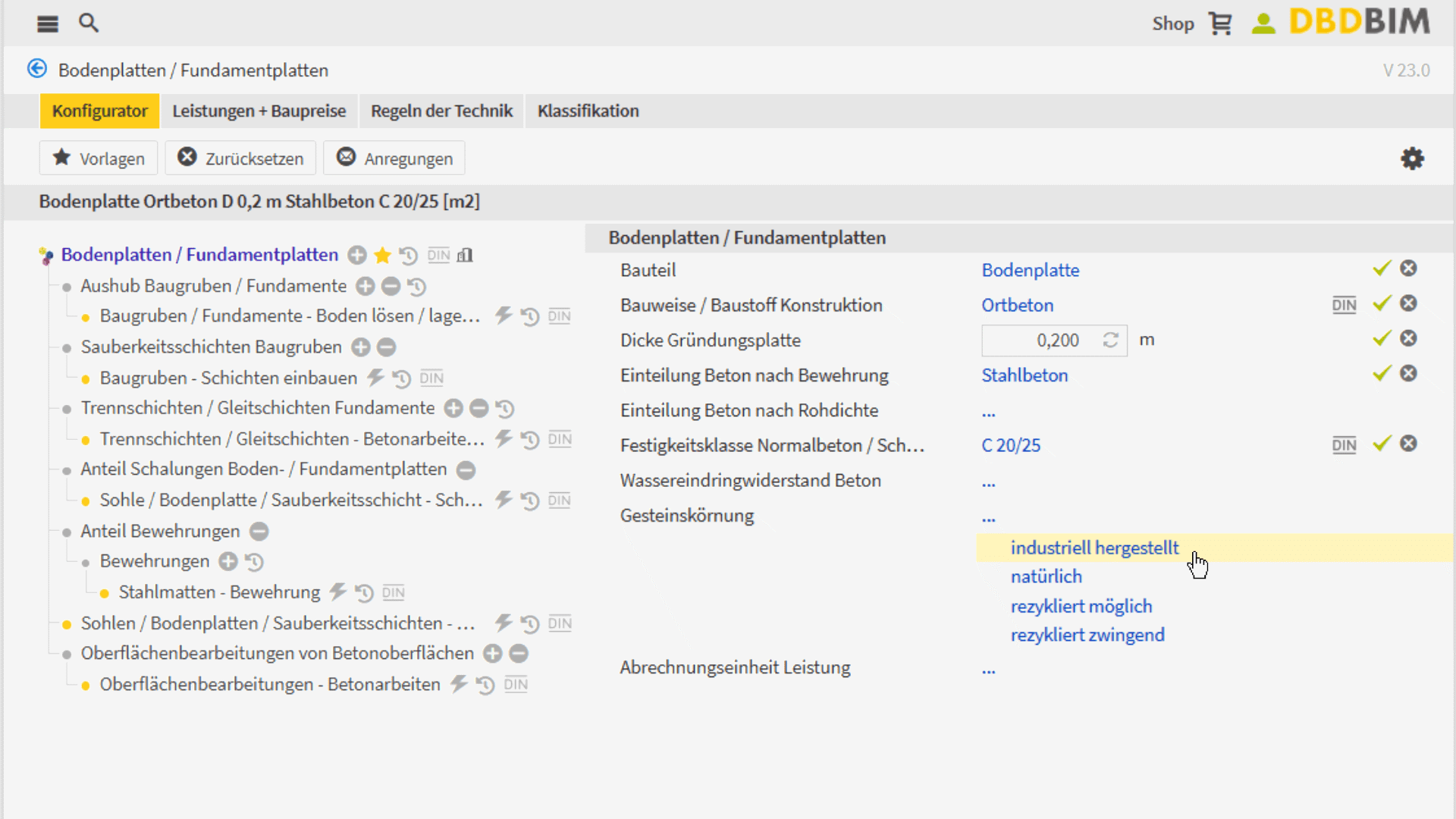Viewport: 1456px width, 819px height.
Task: Clear the Bauteil Bodenplatte value
Action: [1408, 268]
